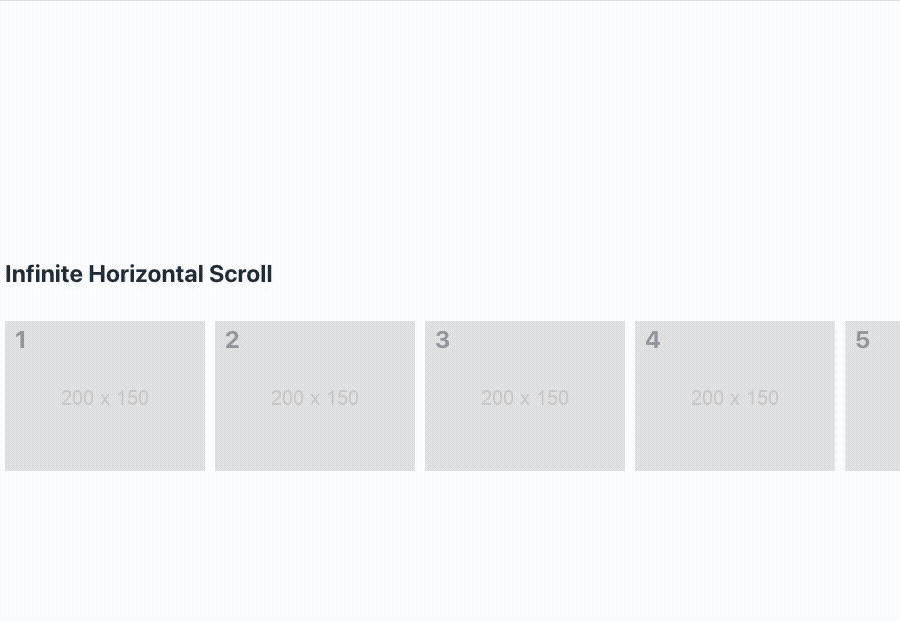Click the number label 1 on the first card
This screenshot has height=622, width=900.
pyautogui.click(x=20, y=340)
